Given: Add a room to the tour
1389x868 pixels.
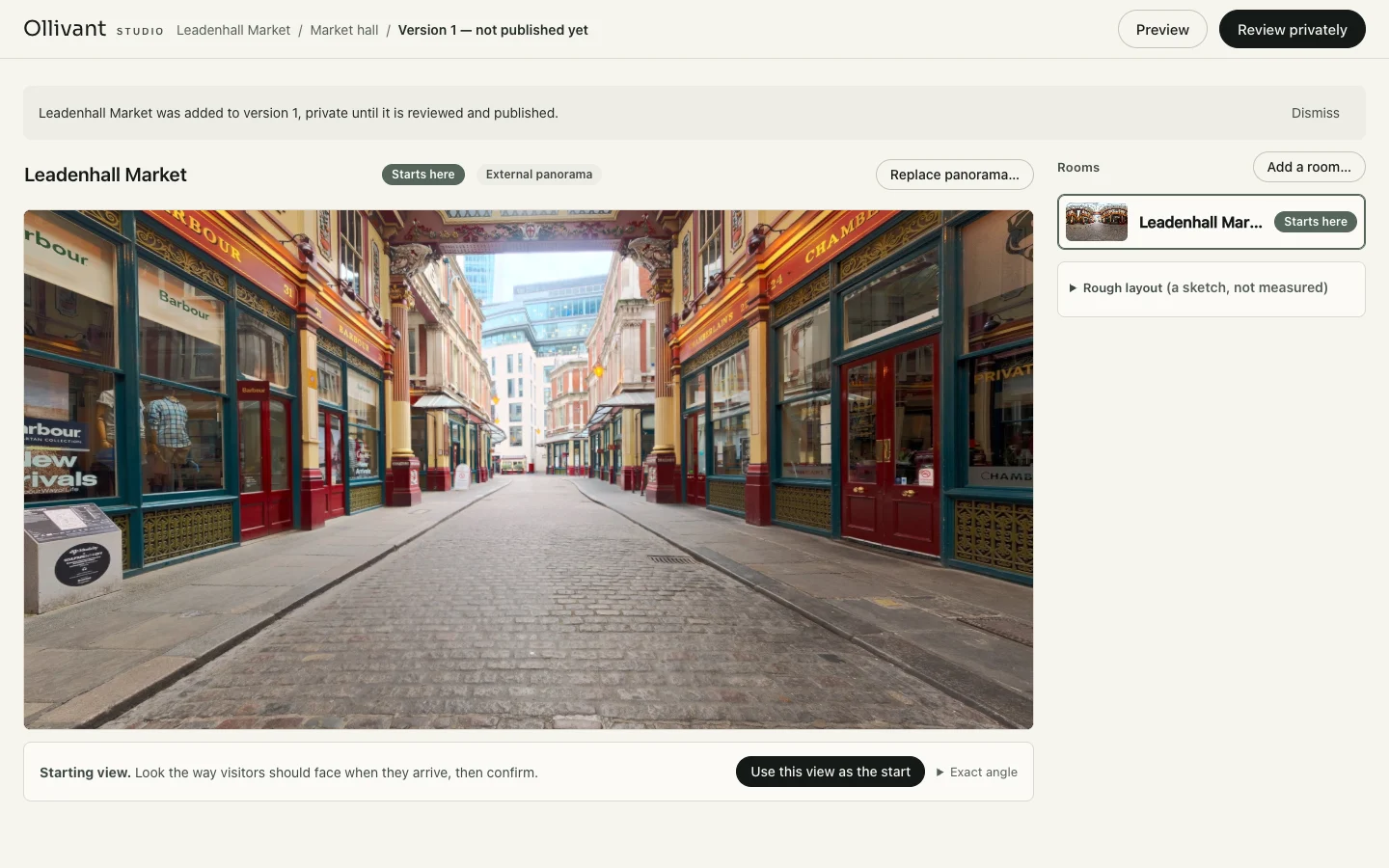Looking at the screenshot, I should [x=1309, y=167].
